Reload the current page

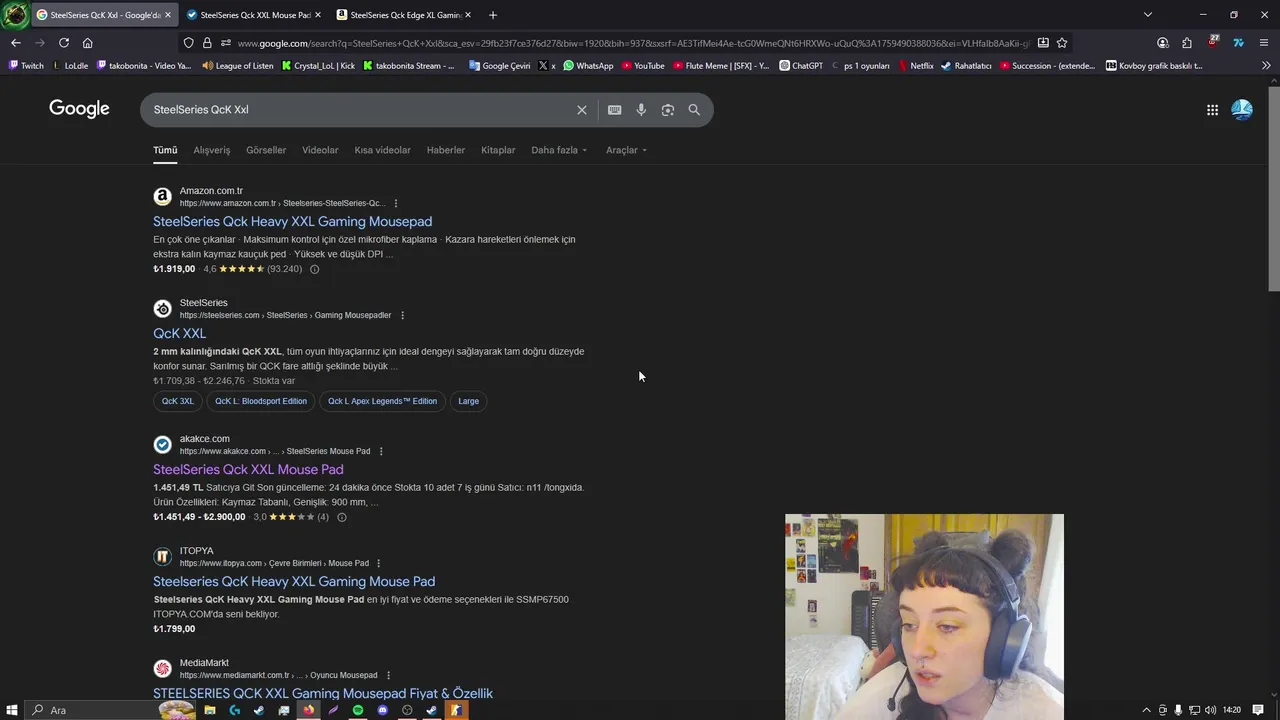(x=64, y=43)
